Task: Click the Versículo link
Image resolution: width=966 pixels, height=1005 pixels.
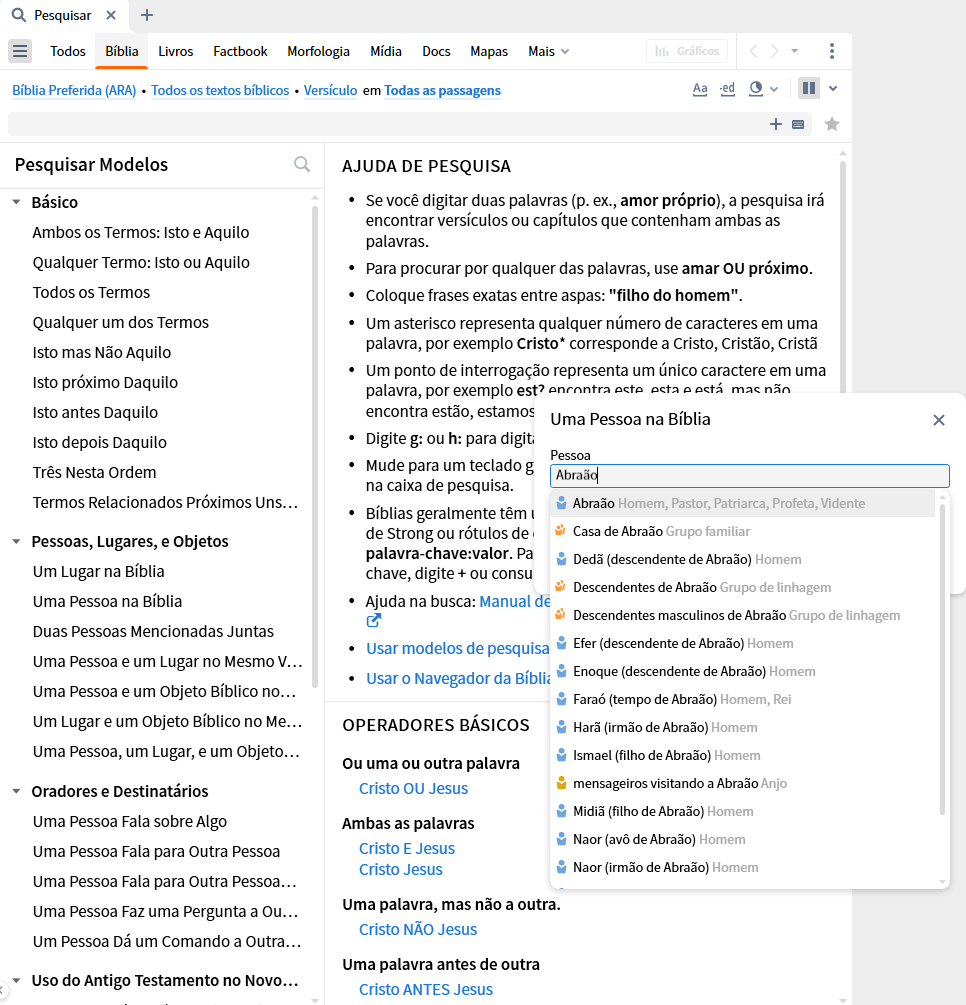Action: point(330,90)
